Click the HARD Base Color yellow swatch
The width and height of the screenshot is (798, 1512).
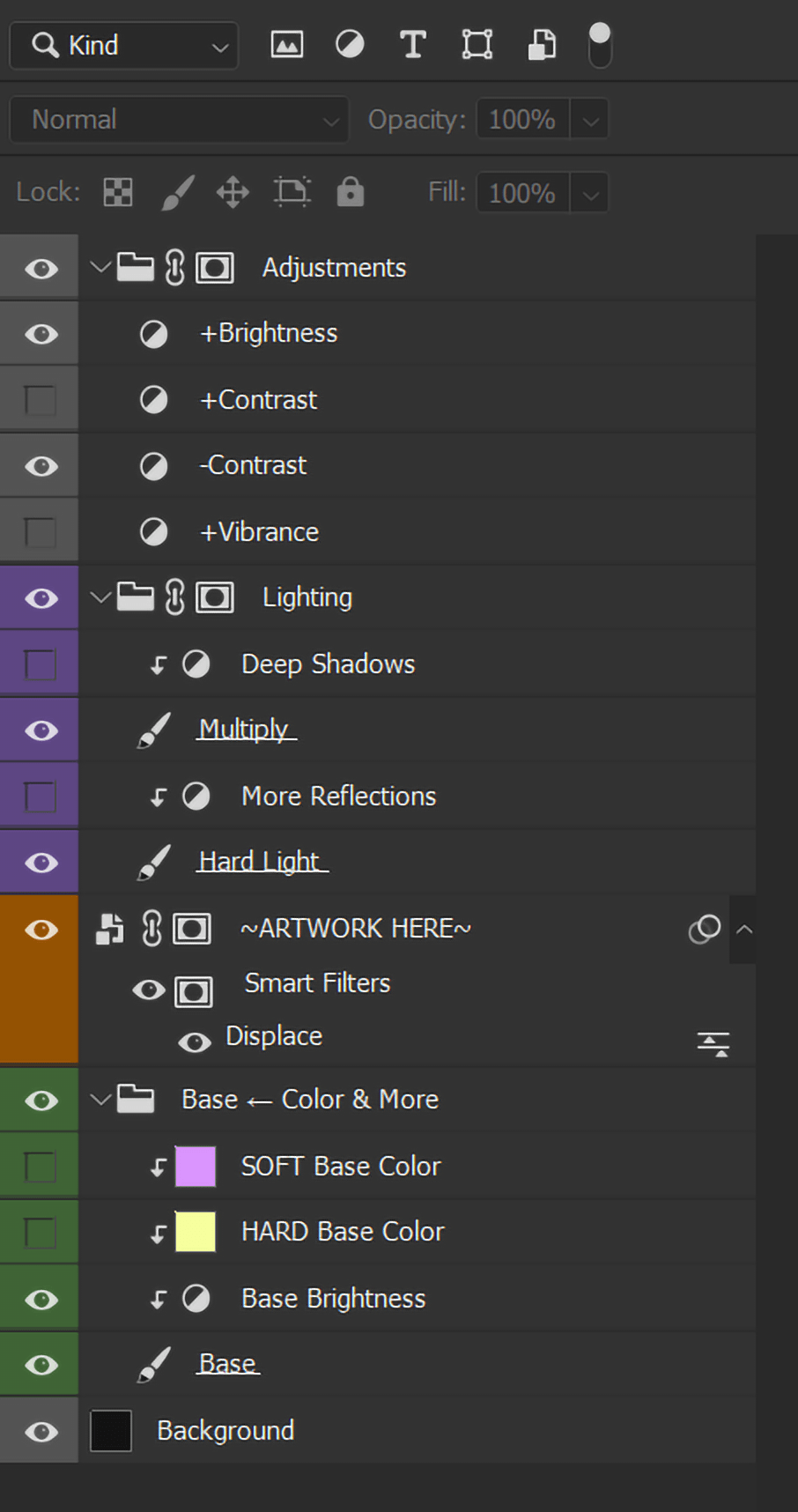point(196,1232)
